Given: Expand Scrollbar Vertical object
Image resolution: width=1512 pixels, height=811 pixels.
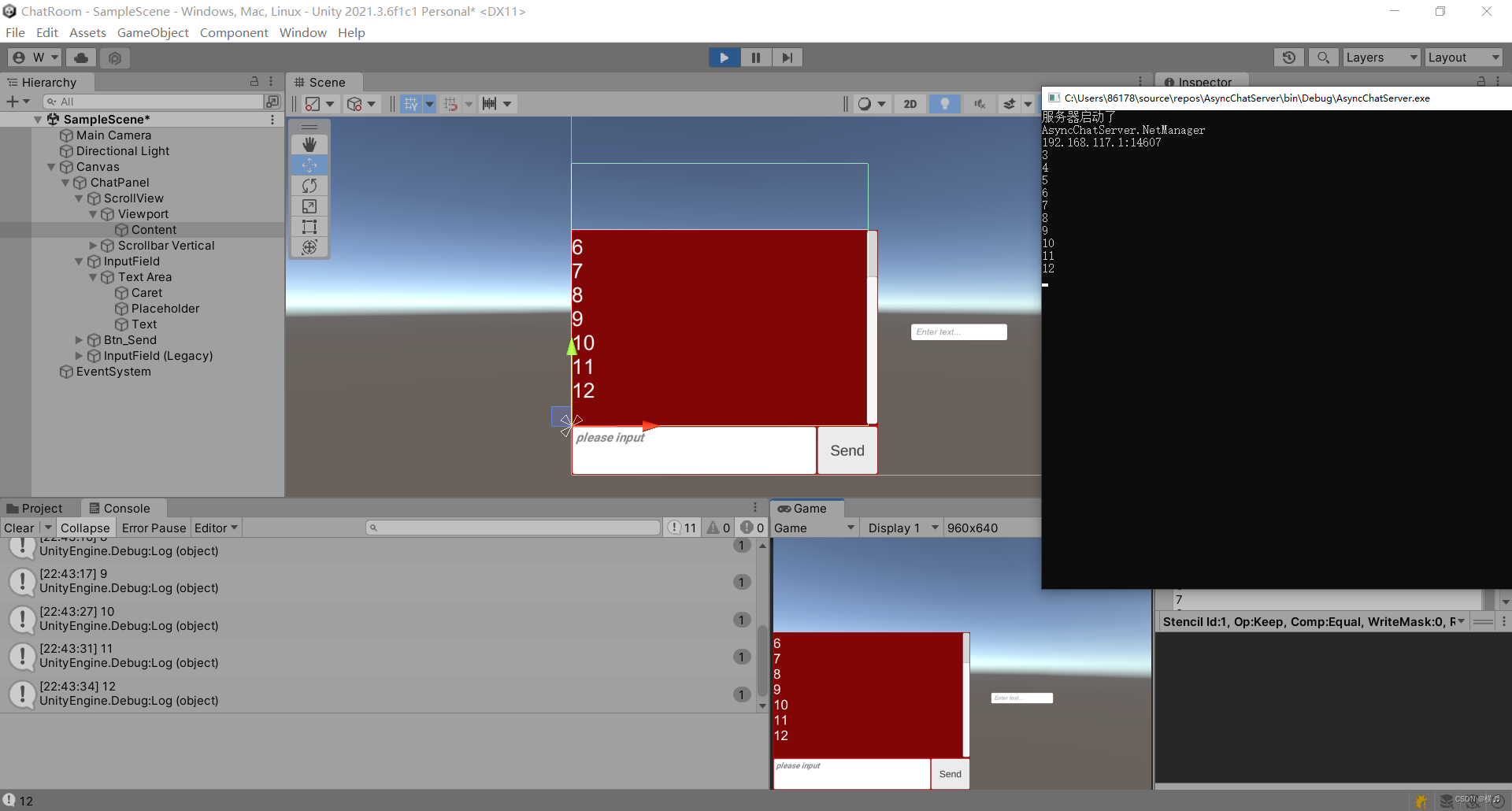Looking at the screenshot, I should tap(93, 246).
